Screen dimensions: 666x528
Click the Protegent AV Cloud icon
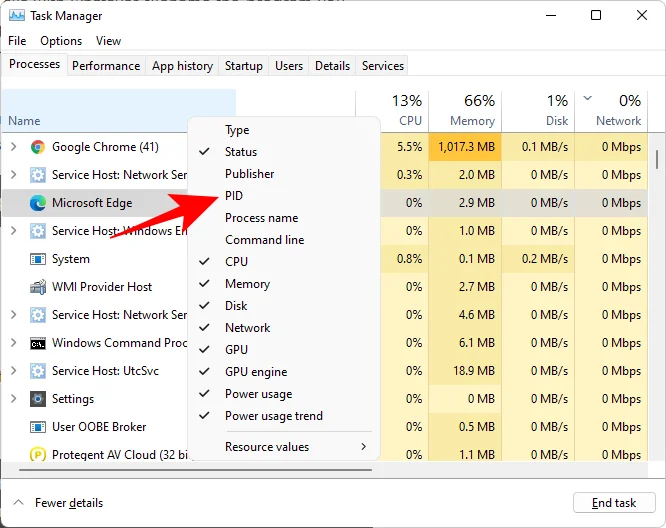pyautogui.click(x=38, y=455)
